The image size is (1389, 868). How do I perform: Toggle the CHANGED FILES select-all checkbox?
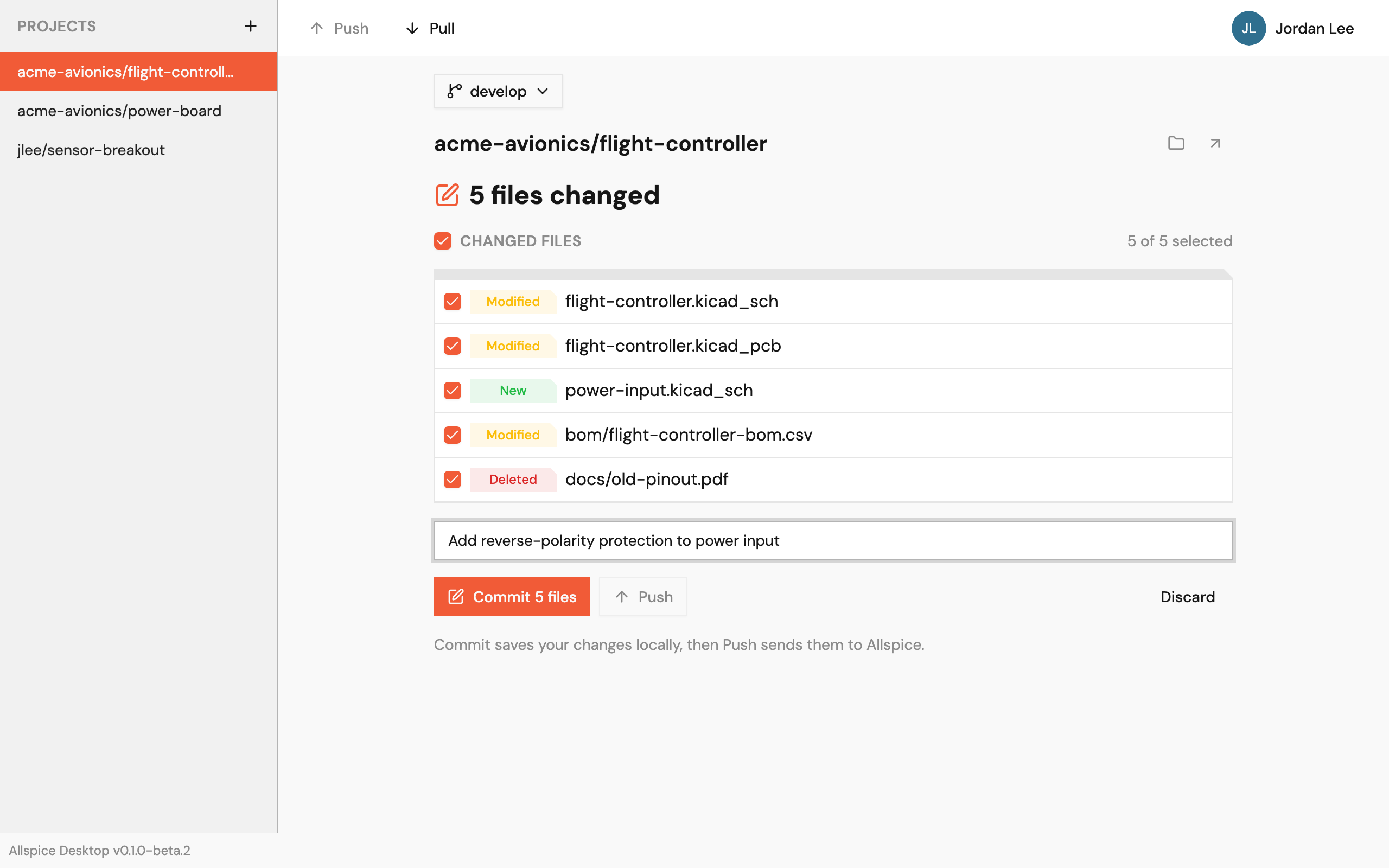point(443,241)
